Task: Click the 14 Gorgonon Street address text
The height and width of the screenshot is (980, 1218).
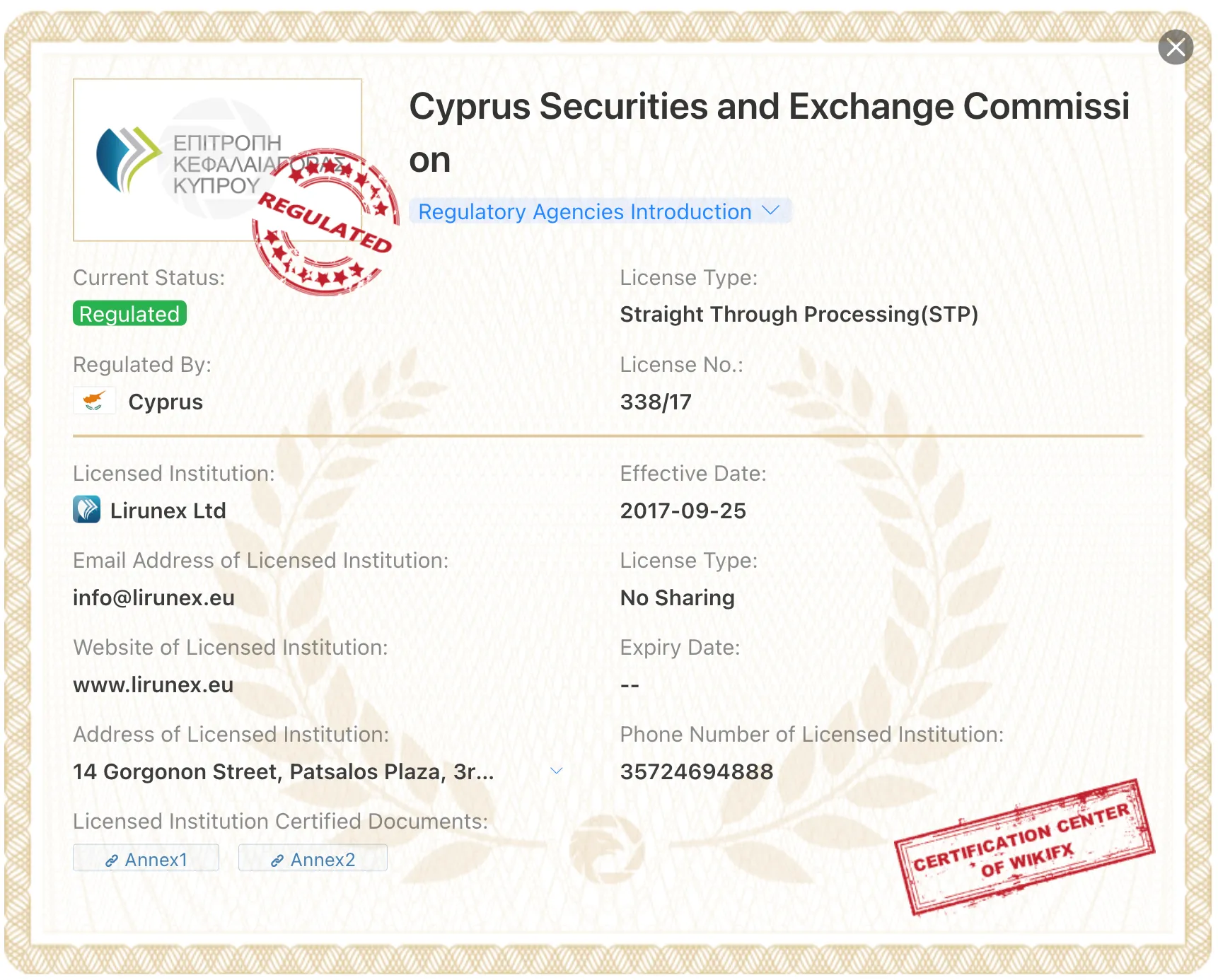Action: [284, 771]
